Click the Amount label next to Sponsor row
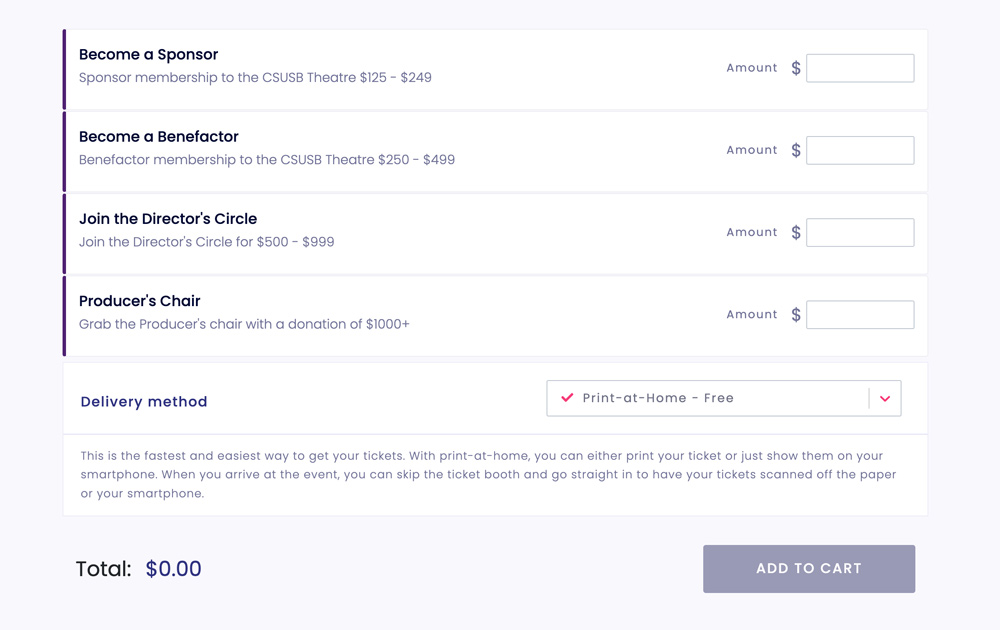The image size is (1000, 630). [752, 67]
